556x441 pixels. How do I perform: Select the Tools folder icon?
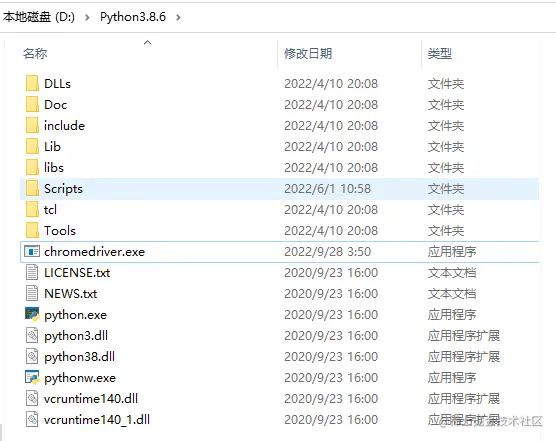point(32,230)
